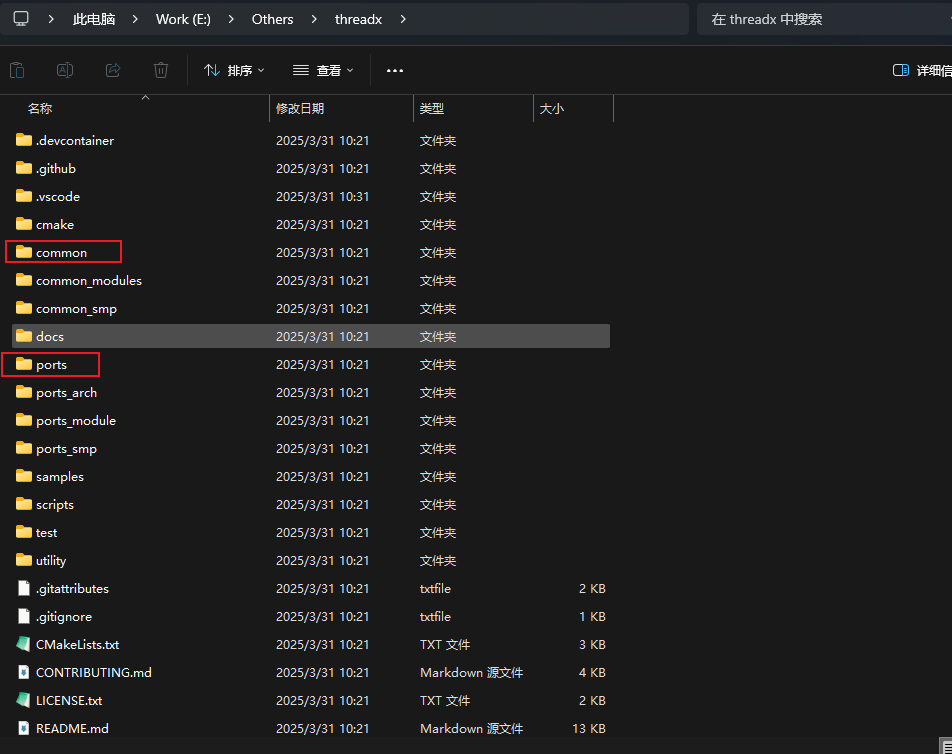The width and height of the screenshot is (952, 754).
Task: Open the 排序 sort dropdown
Action: pos(234,70)
